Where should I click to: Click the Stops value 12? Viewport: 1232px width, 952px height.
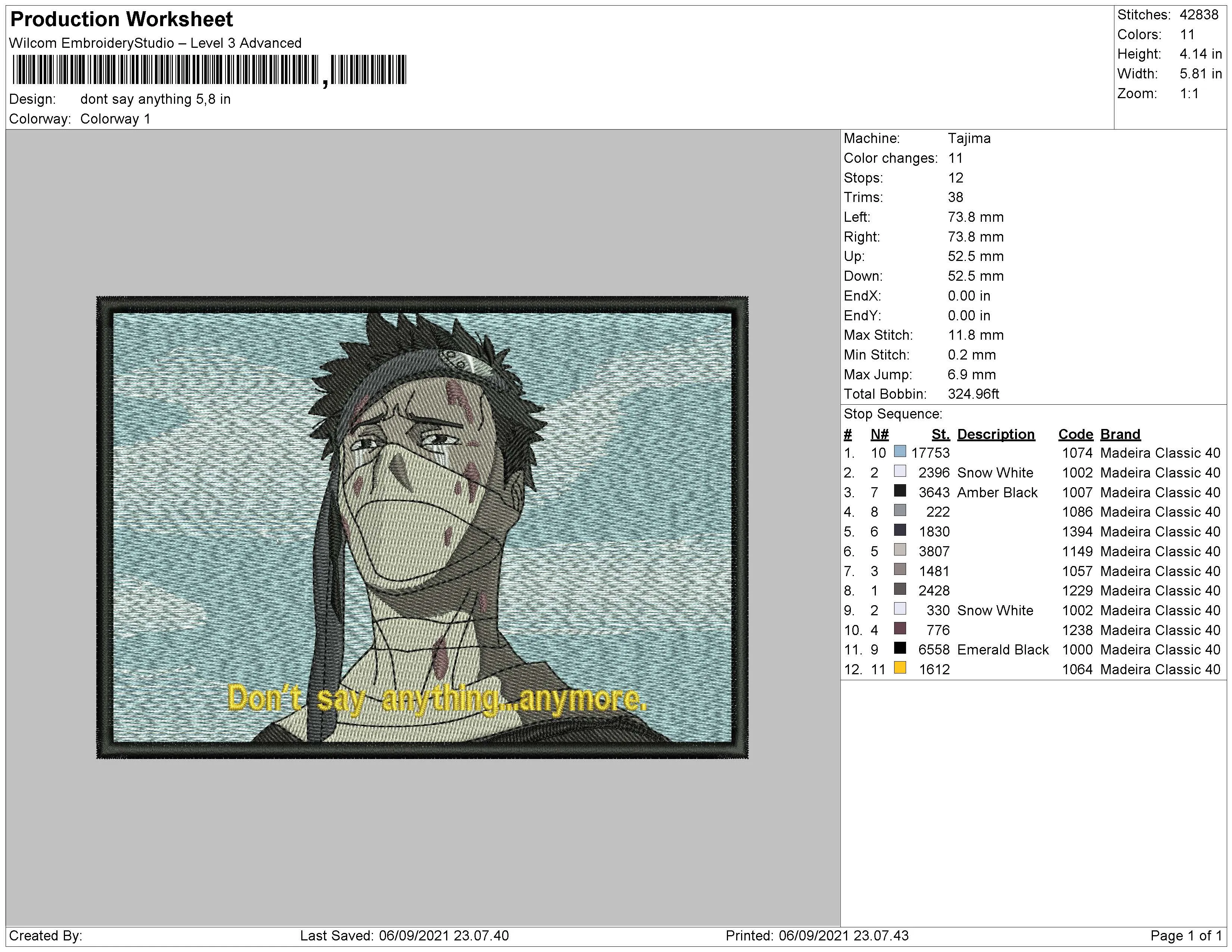(x=955, y=178)
